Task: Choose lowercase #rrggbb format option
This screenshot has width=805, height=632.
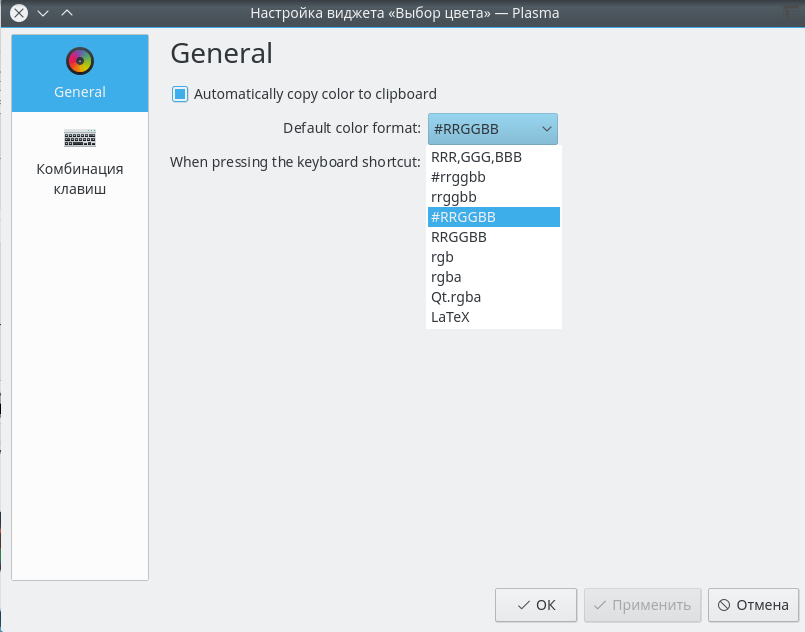Action: [493, 177]
